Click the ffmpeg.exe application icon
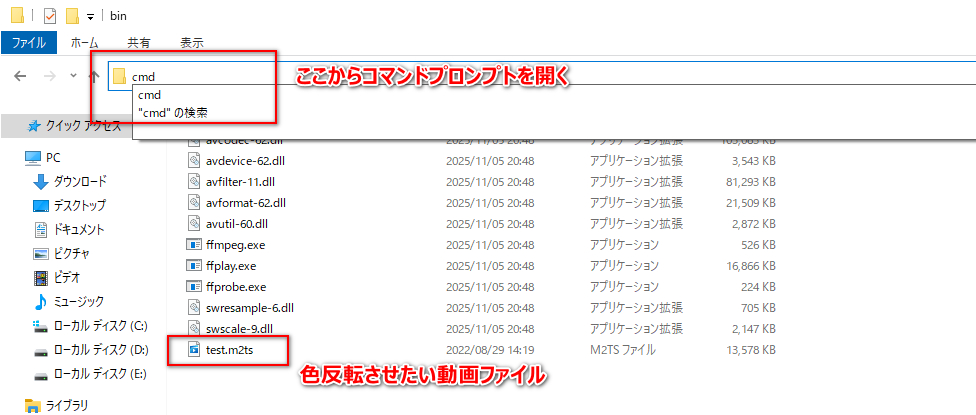 [x=194, y=245]
